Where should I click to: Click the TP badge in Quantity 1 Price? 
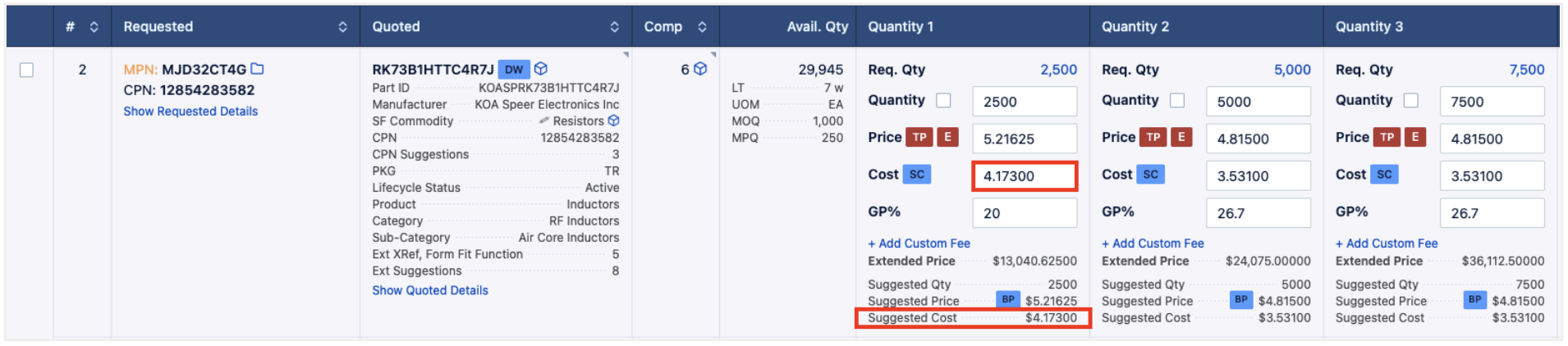click(x=919, y=137)
